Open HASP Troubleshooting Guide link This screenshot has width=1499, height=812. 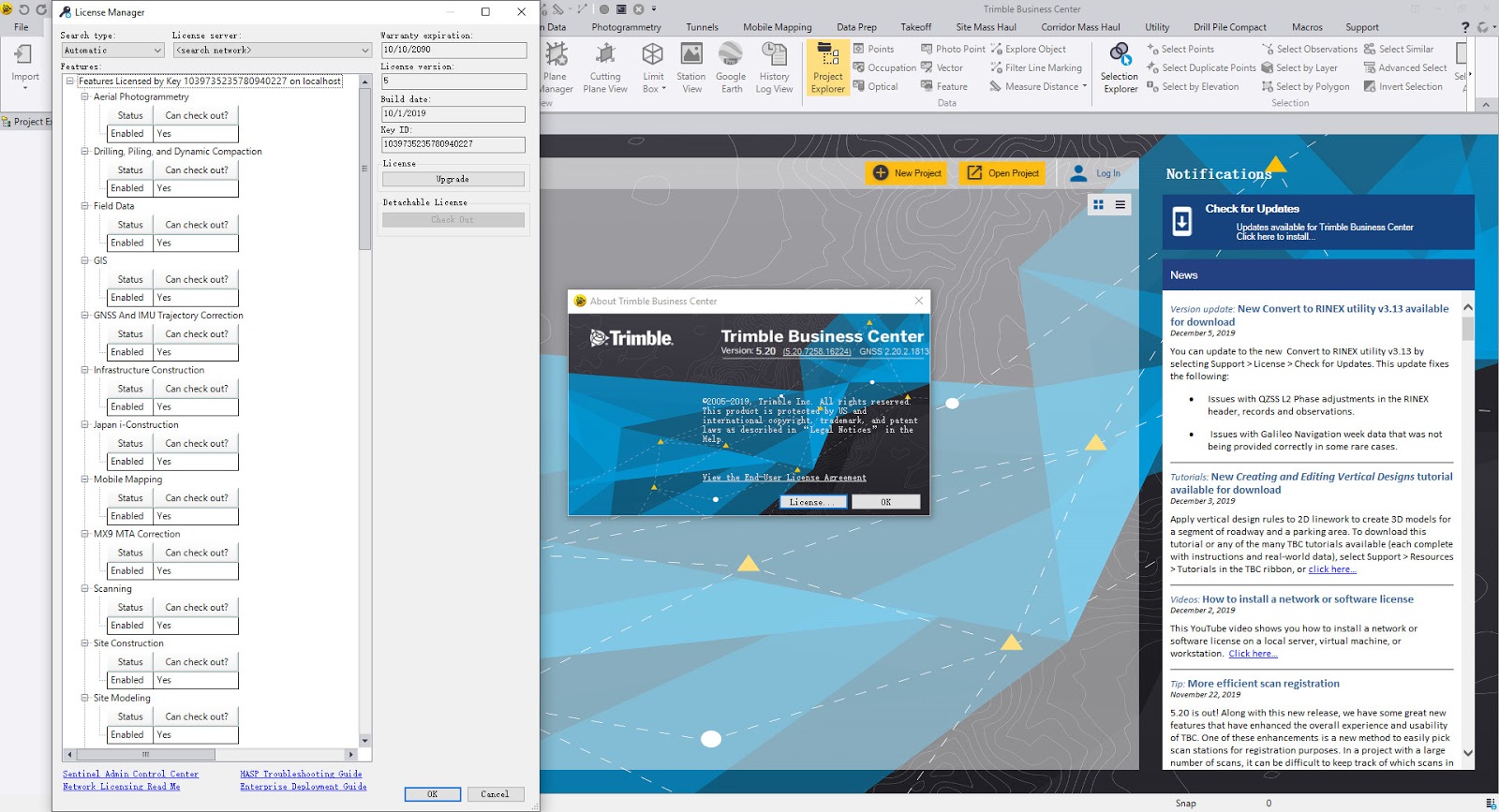pos(301,775)
